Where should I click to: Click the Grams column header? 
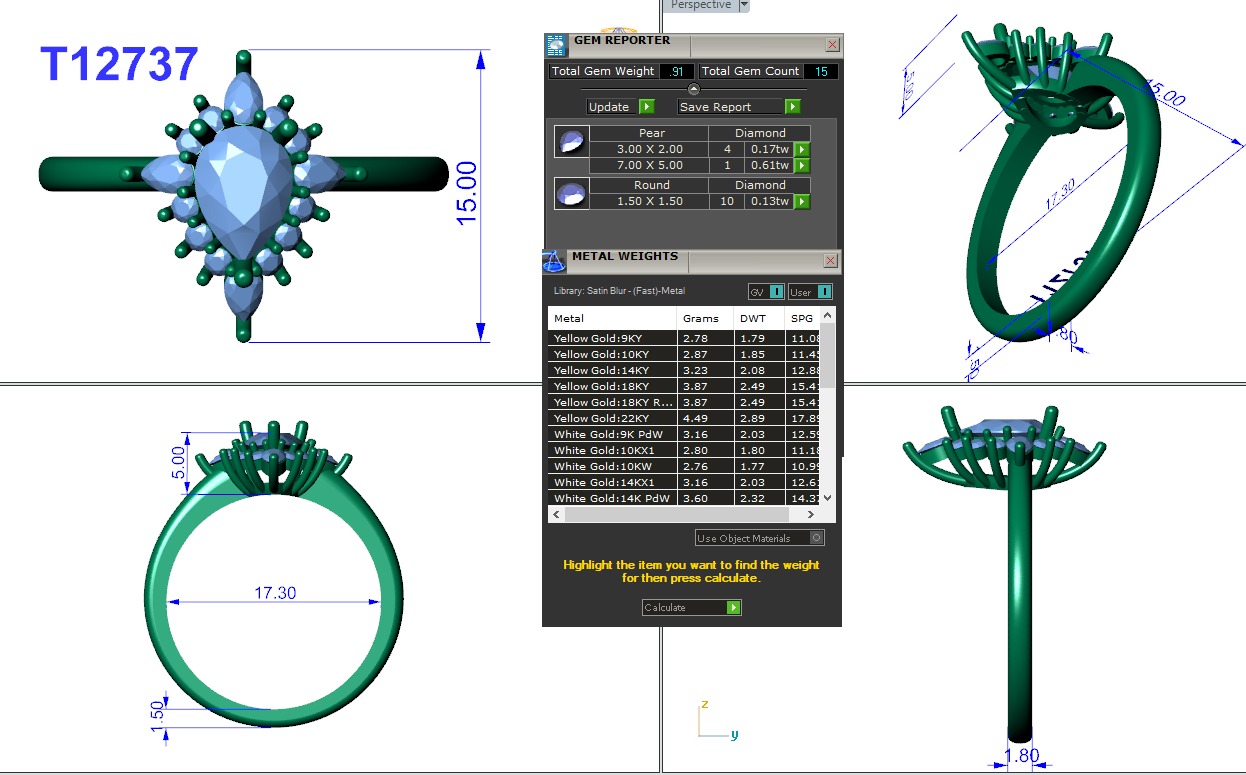[x=705, y=319]
